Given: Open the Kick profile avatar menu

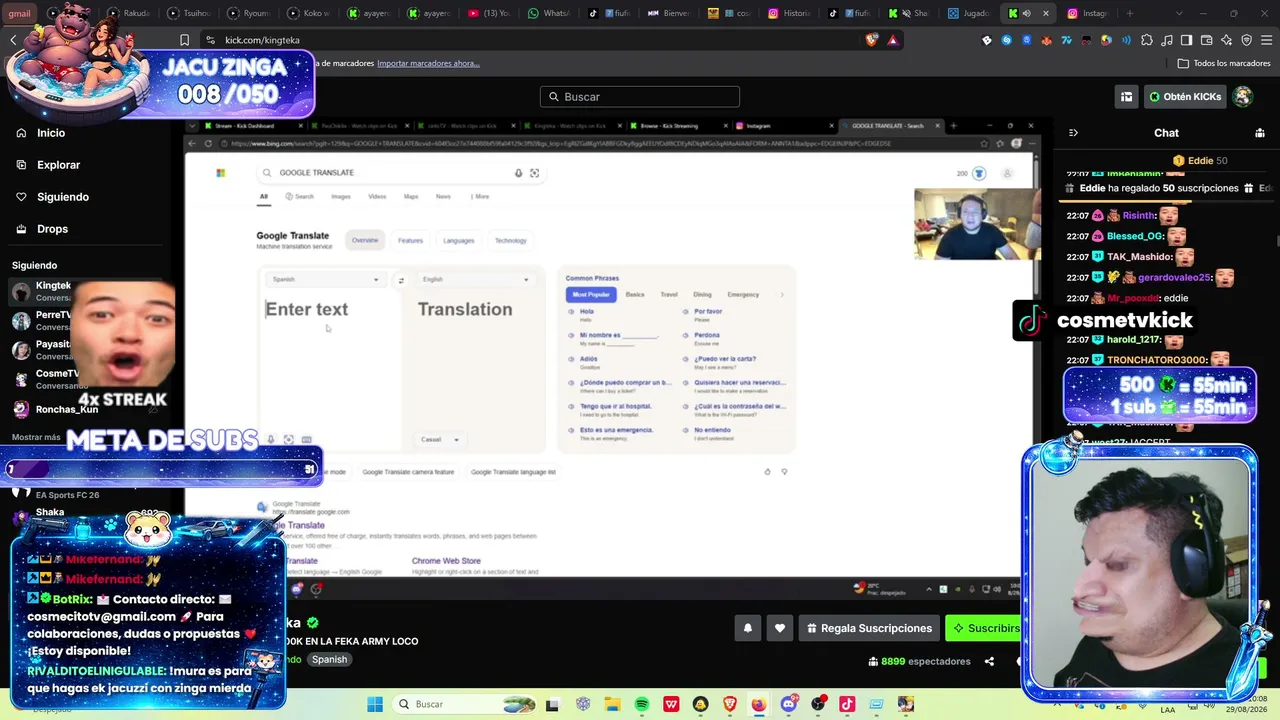Looking at the screenshot, I should click(x=1243, y=97).
